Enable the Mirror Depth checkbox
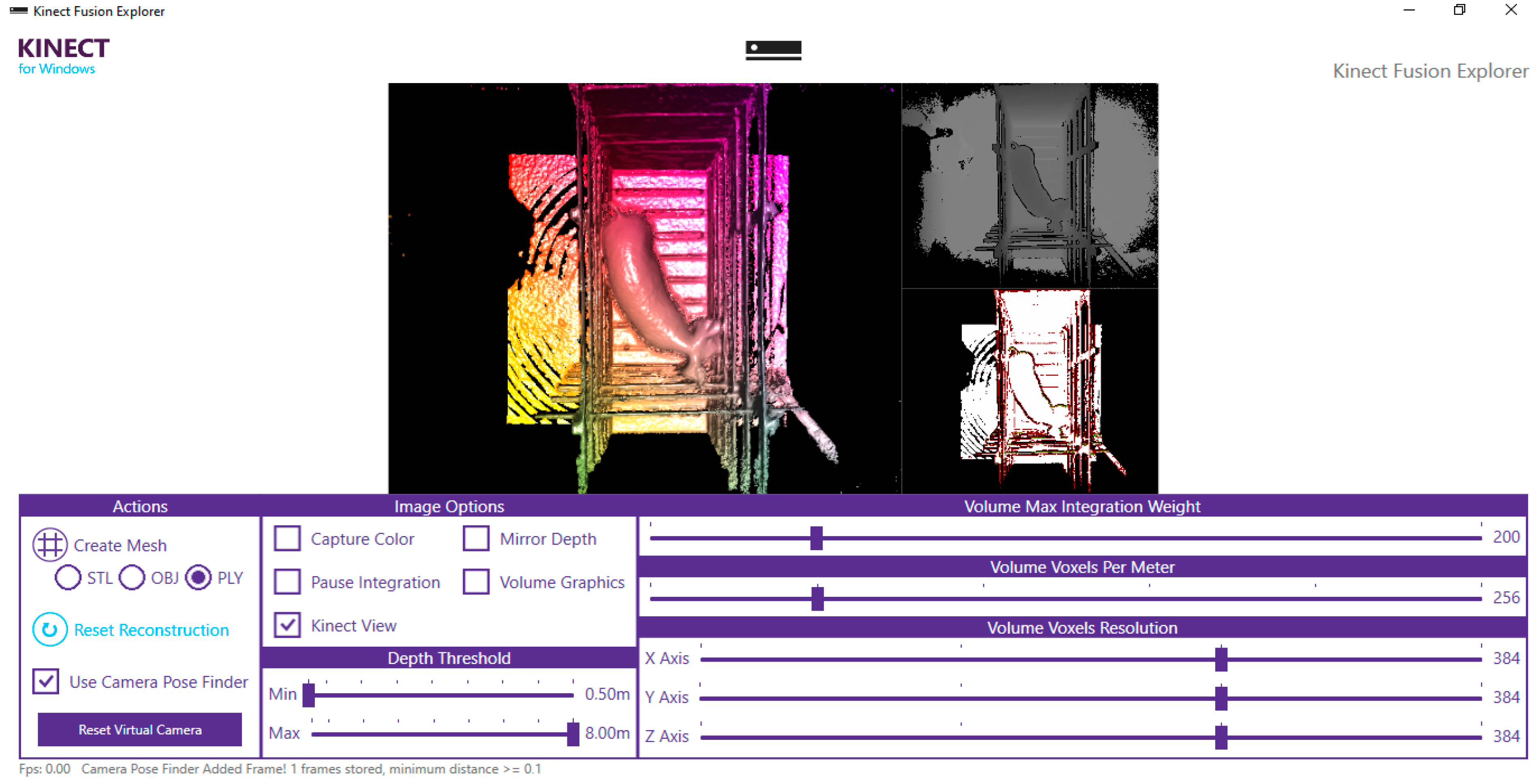The image size is (1537, 784). pyautogui.click(x=476, y=538)
